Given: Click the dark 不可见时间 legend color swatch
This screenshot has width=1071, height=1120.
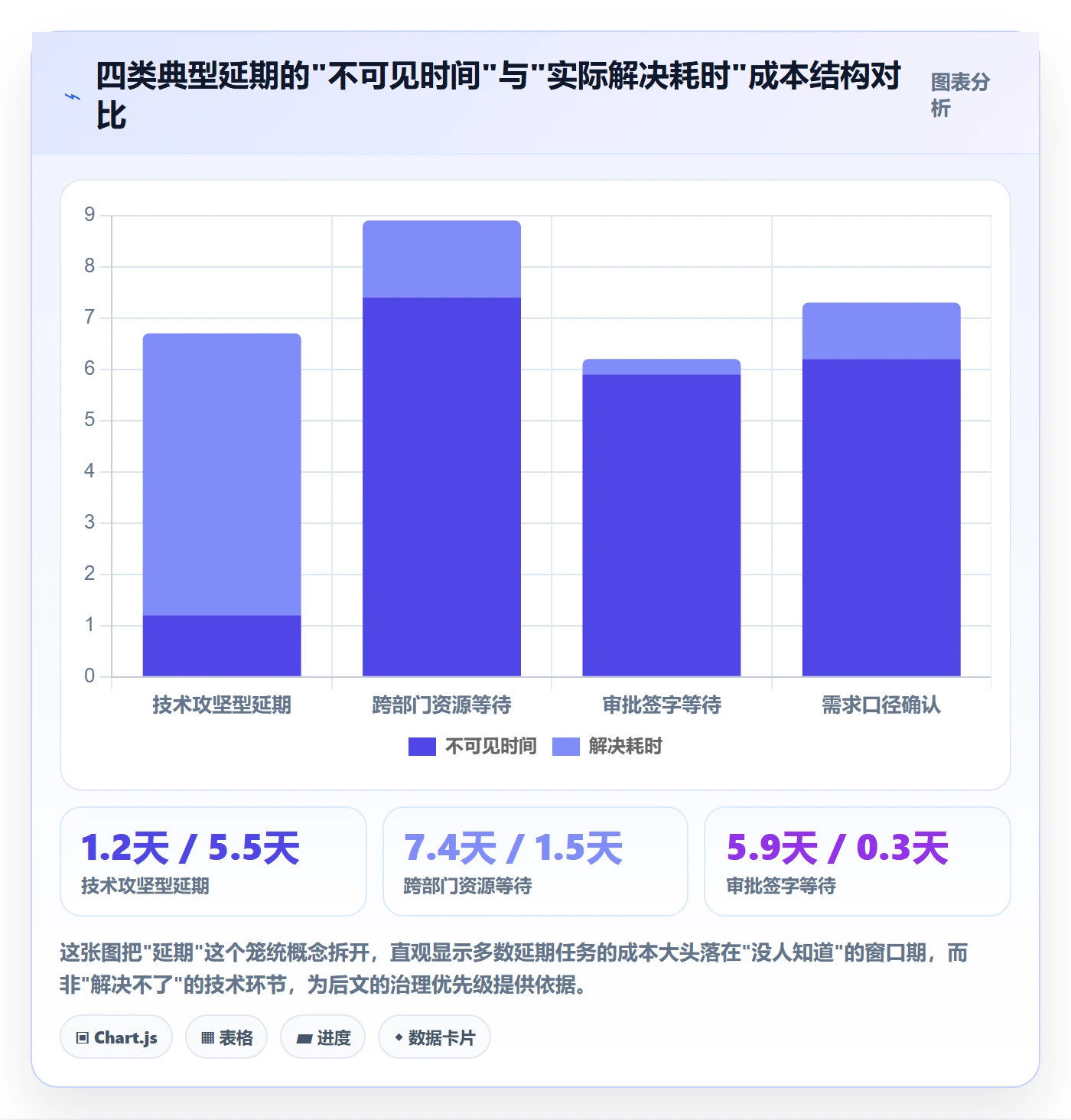Looking at the screenshot, I should (x=422, y=747).
